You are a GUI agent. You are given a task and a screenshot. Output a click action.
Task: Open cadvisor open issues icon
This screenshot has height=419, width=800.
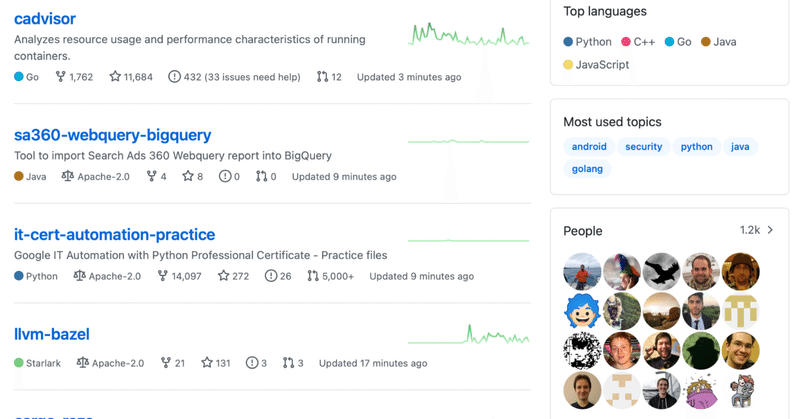click(x=174, y=77)
